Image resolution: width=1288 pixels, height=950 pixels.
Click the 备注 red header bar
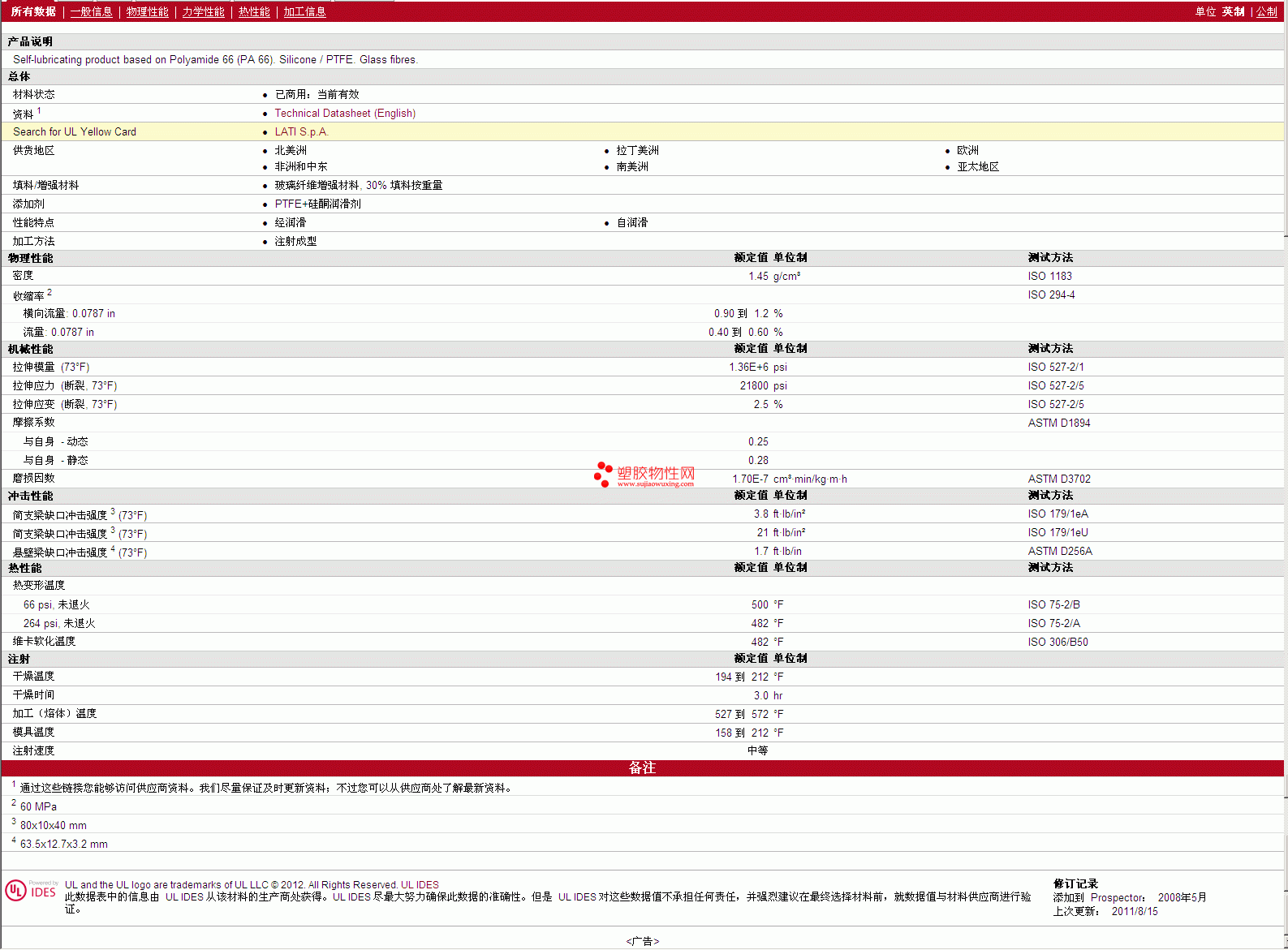point(643,767)
